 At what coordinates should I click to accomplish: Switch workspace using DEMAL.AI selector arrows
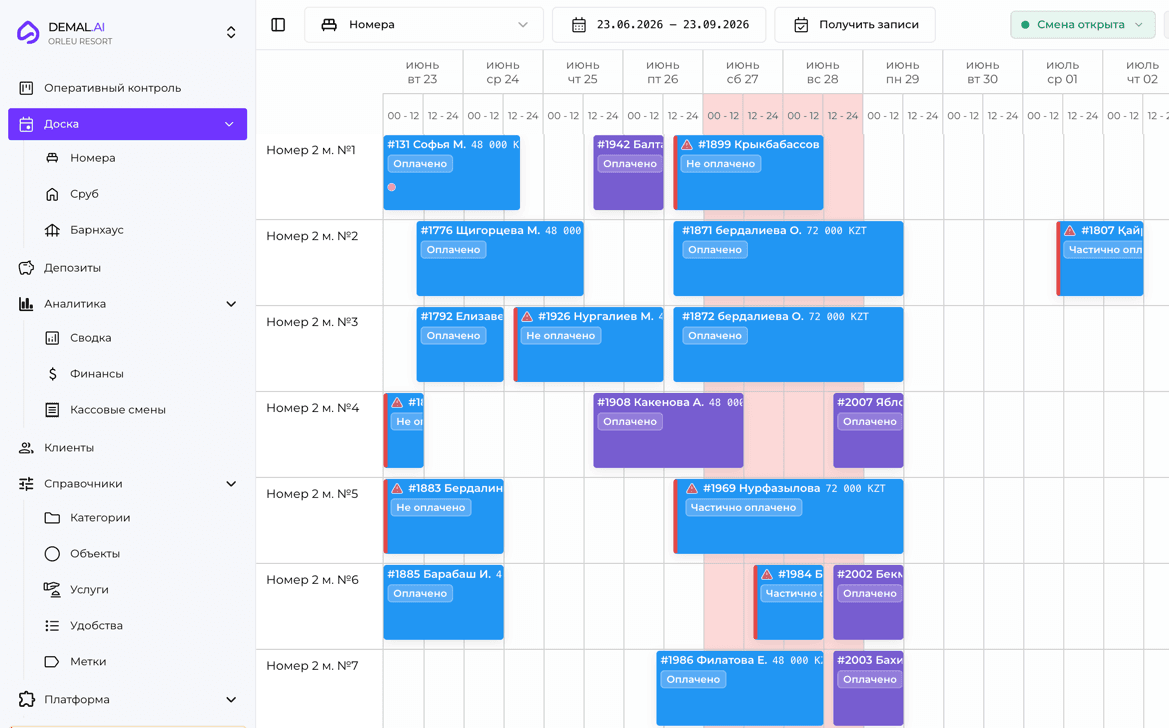click(231, 32)
